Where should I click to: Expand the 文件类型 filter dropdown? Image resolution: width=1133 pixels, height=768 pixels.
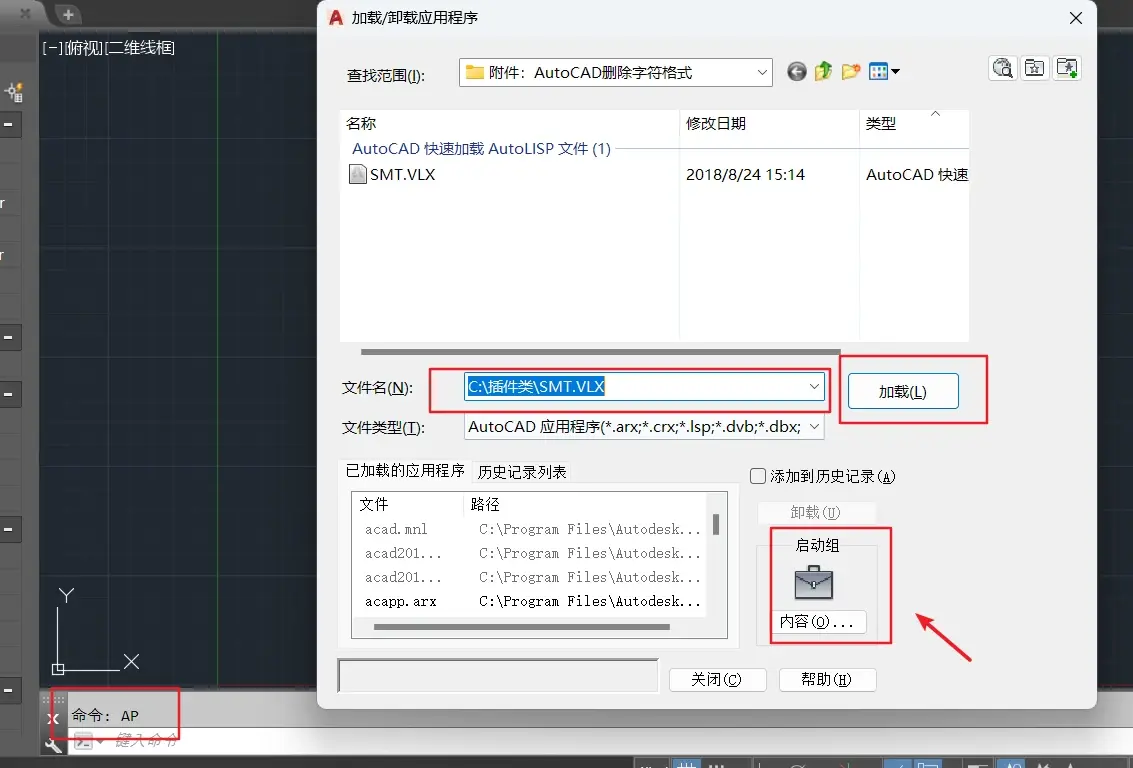coord(814,427)
